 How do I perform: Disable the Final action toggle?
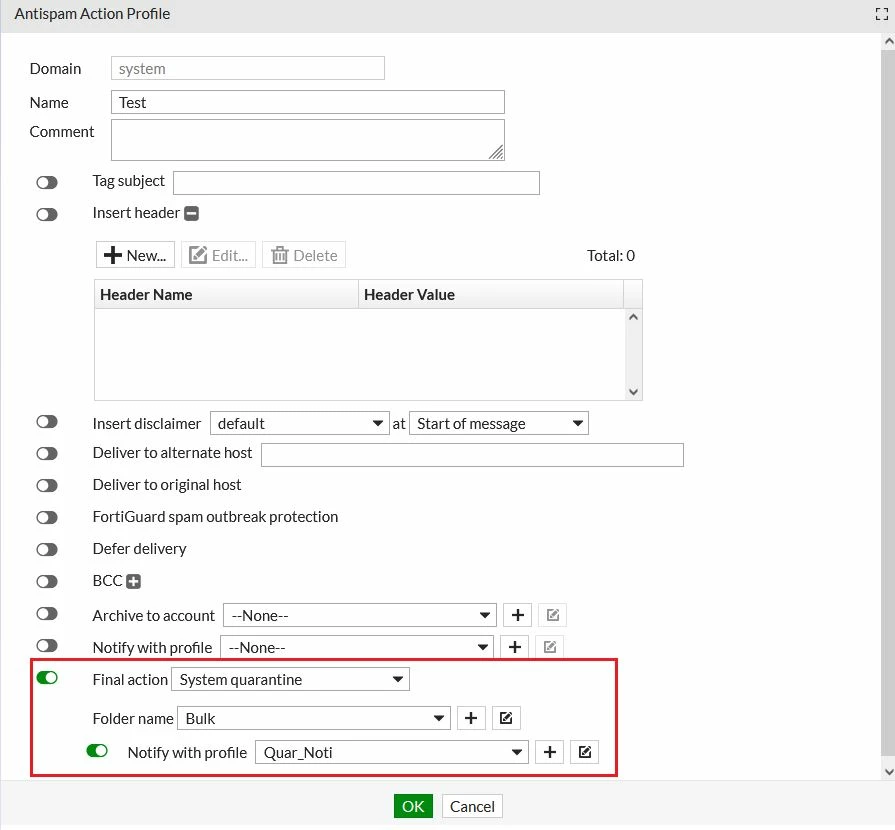47,678
